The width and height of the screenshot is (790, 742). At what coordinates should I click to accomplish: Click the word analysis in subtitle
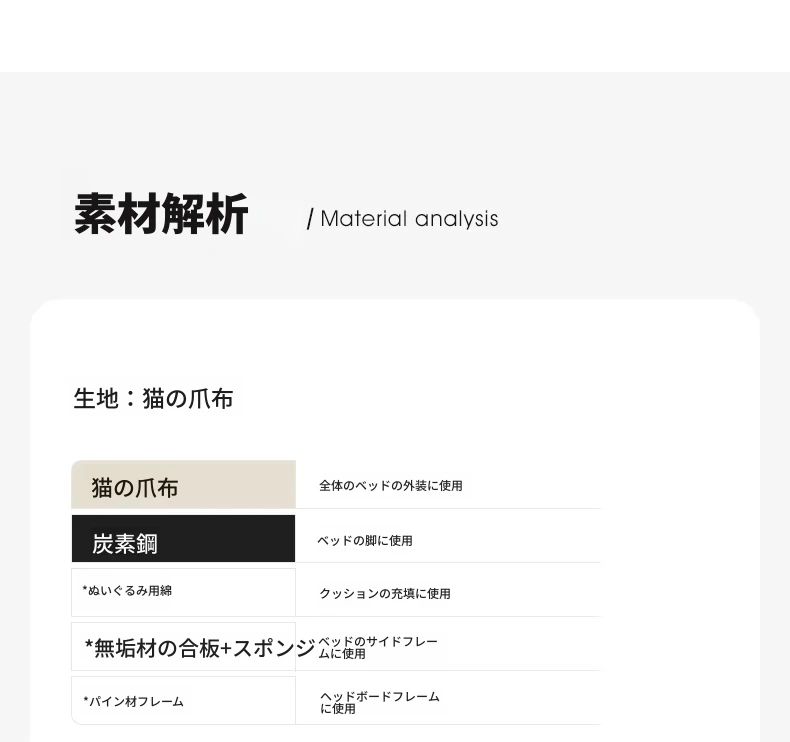pyautogui.click(x=456, y=219)
